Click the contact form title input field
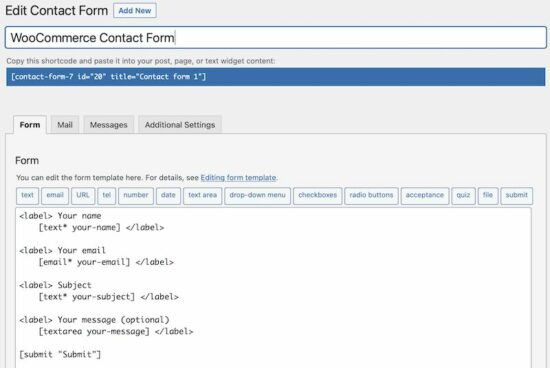550x368 pixels. [x=275, y=38]
